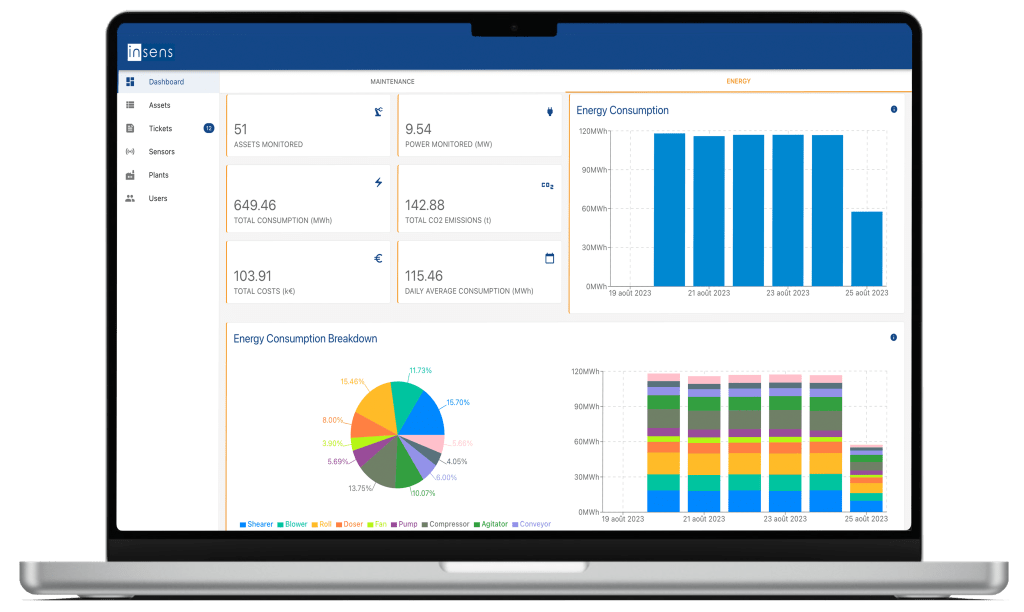
Task: Click robot arm icon on Assets Monitored card
Action: pyautogui.click(x=378, y=112)
